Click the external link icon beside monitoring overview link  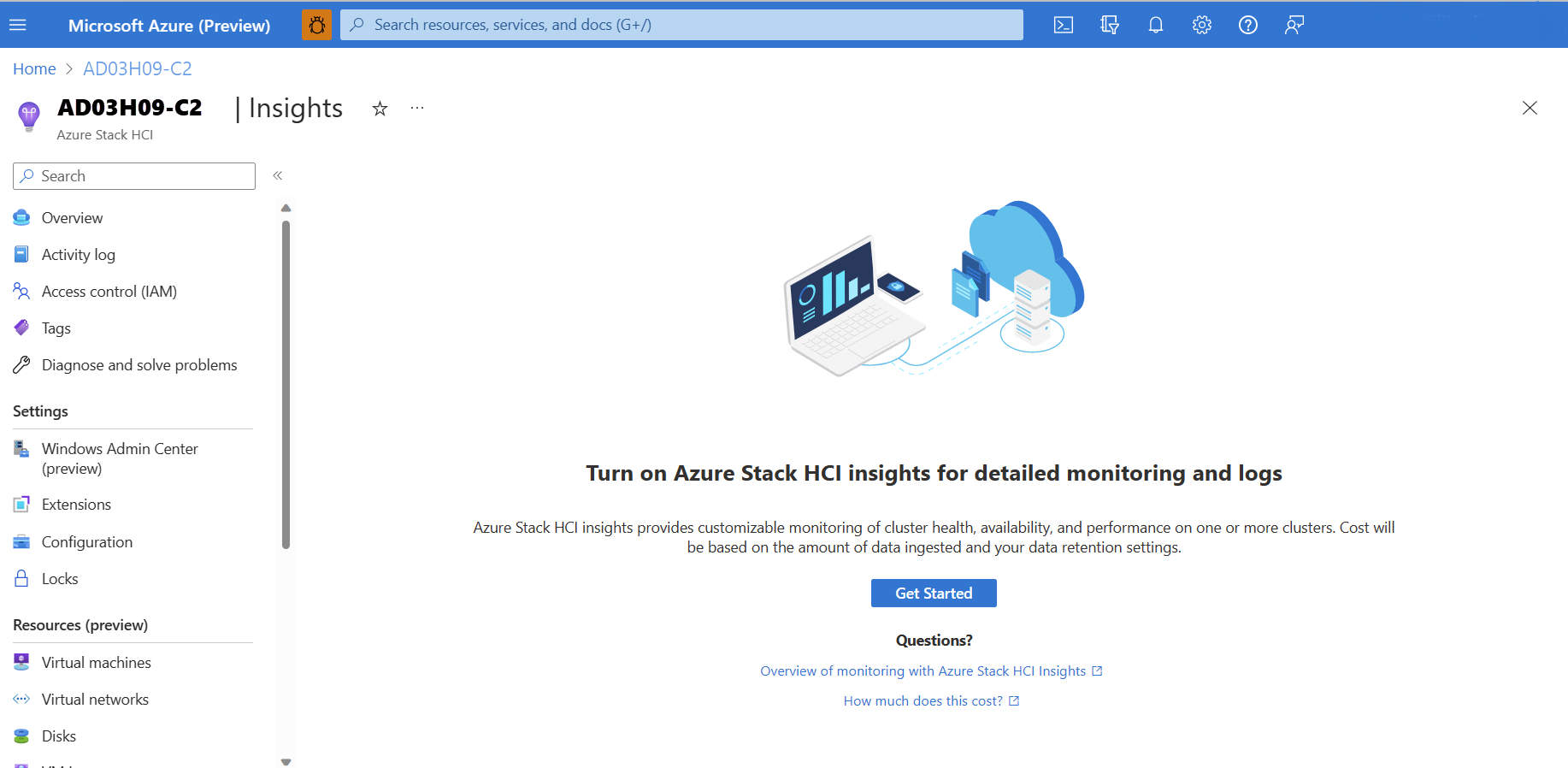1097,671
